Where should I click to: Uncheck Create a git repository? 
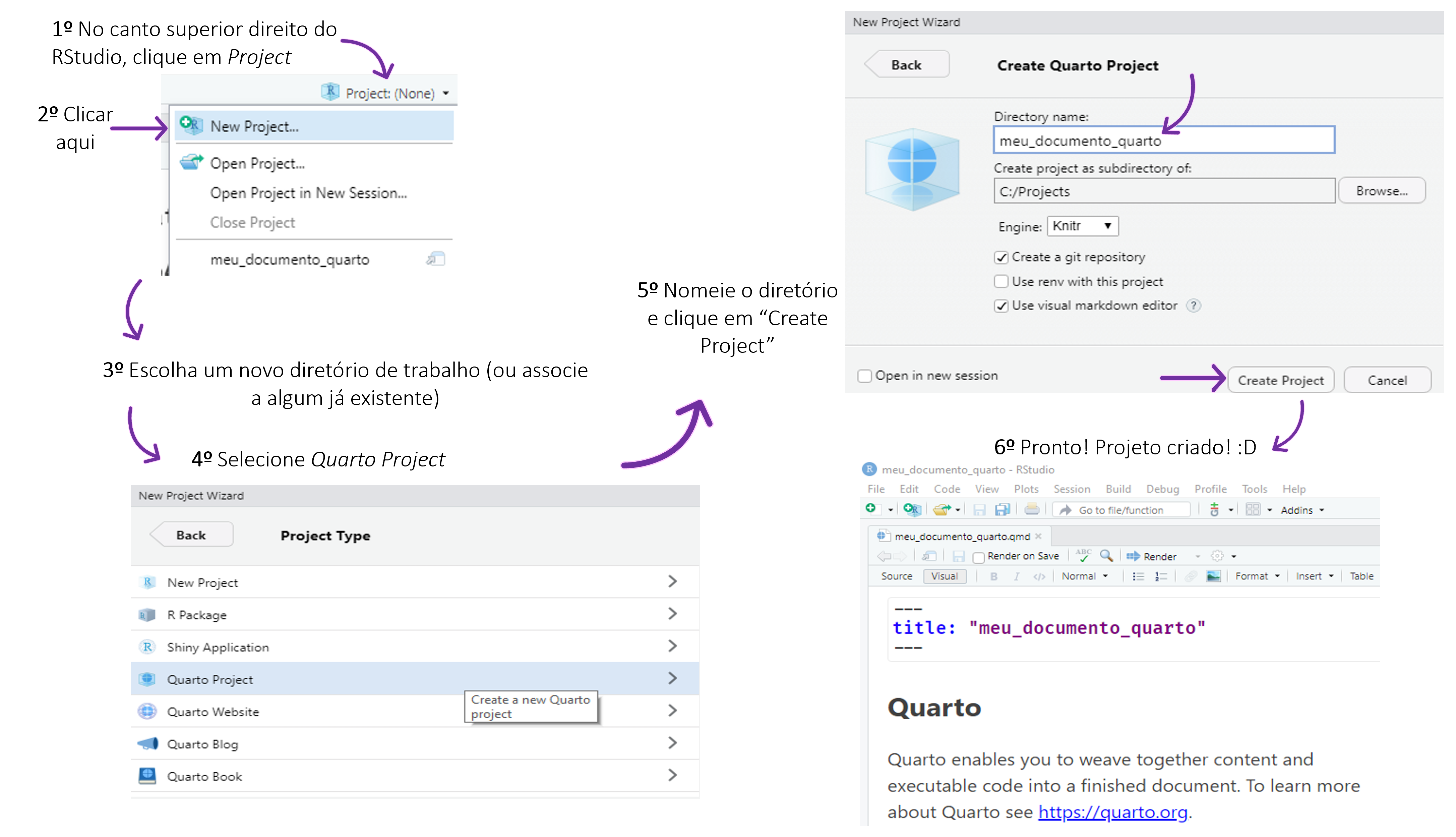click(x=1002, y=258)
